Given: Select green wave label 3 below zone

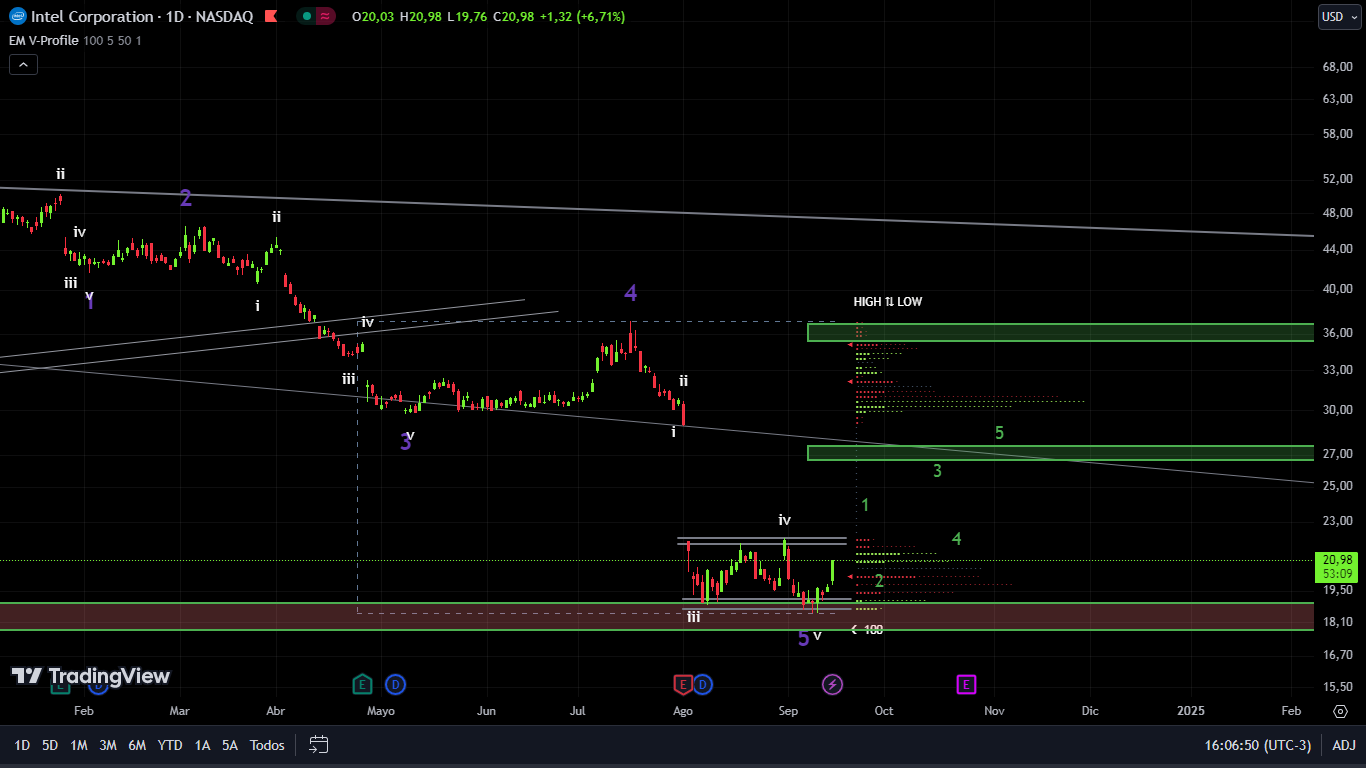Looking at the screenshot, I should (937, 471).
